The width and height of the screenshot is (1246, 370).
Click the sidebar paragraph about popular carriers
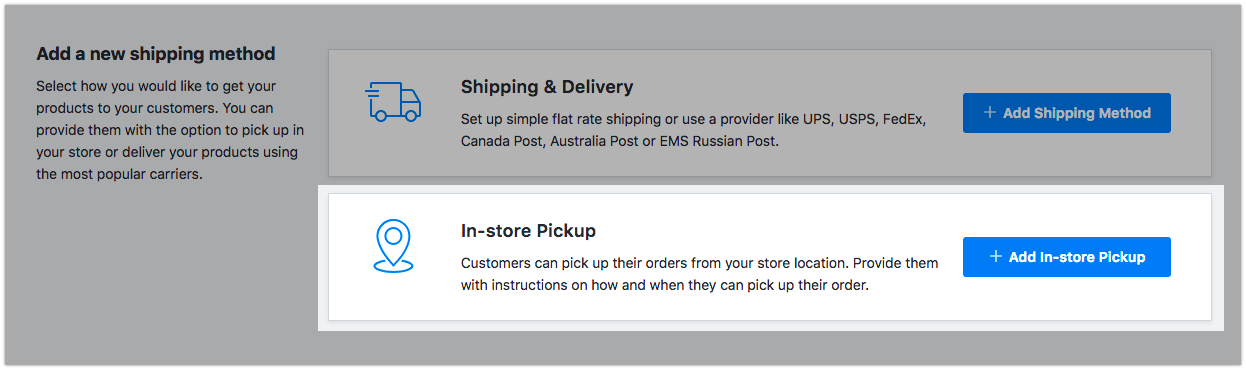coord(170,130)
